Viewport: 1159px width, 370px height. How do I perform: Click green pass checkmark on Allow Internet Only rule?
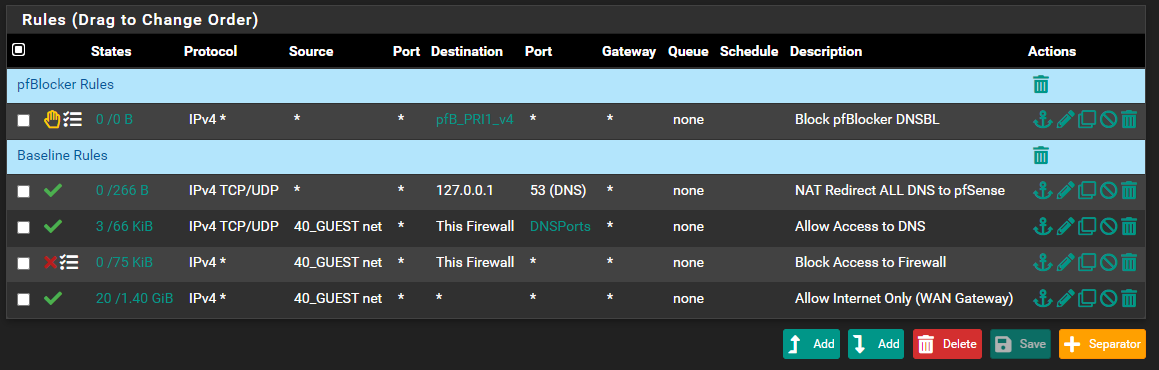(52, 298)
